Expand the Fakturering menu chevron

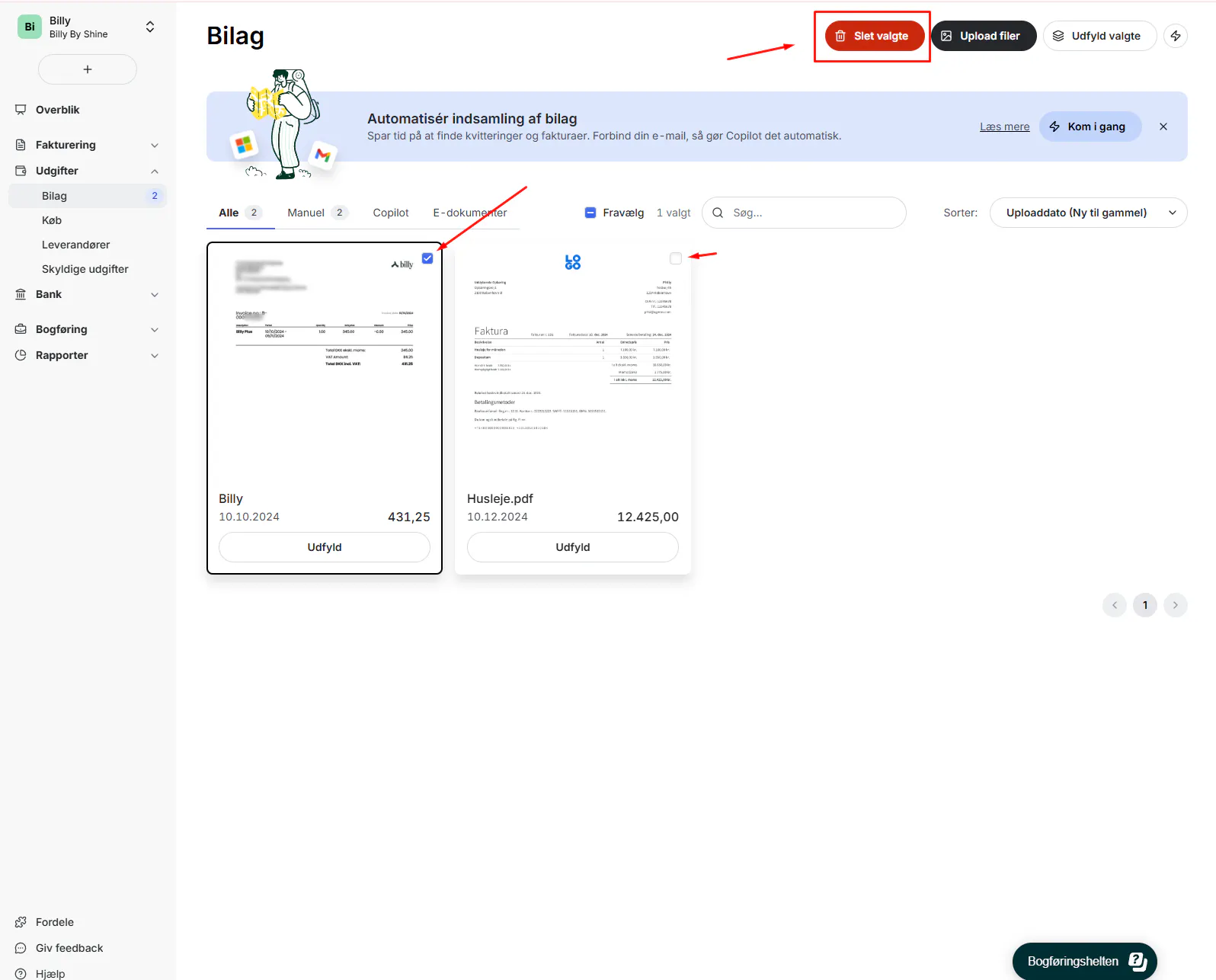tap(155, 145)
